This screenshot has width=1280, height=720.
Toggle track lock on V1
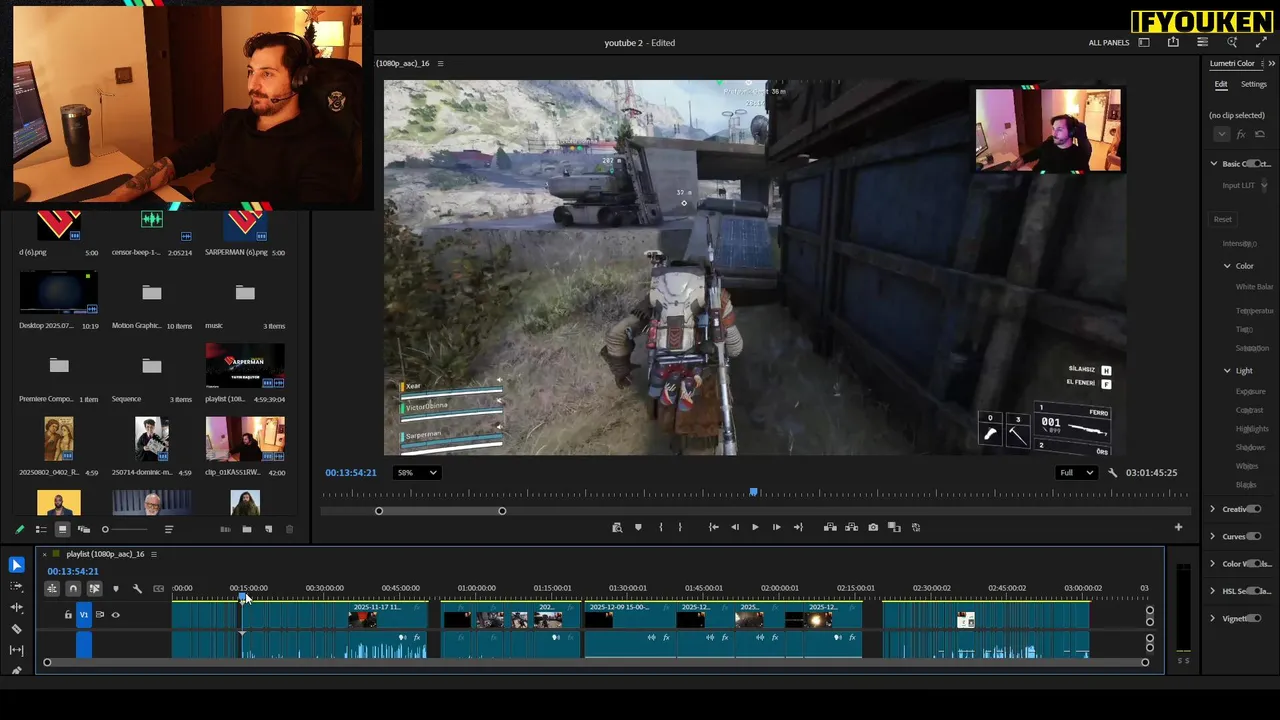pyautogui.click(x=68, y=615)
